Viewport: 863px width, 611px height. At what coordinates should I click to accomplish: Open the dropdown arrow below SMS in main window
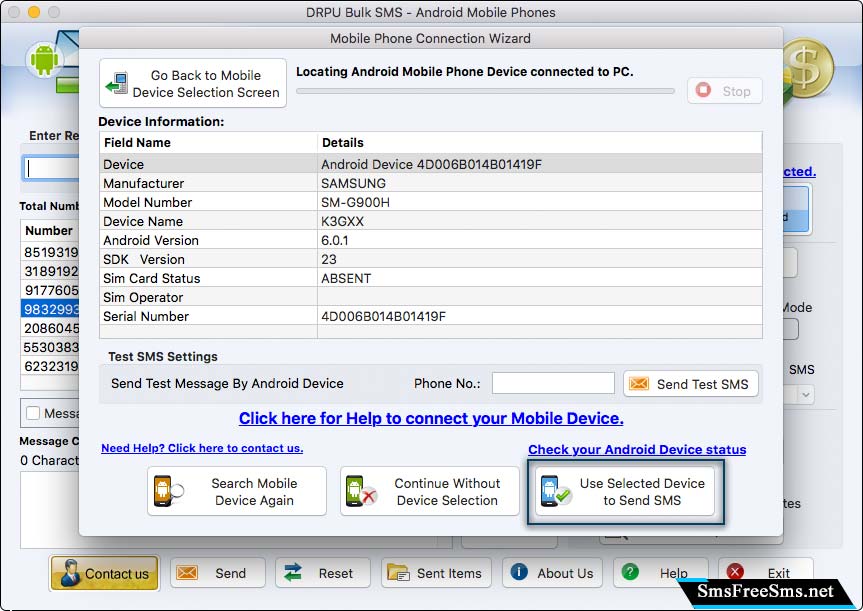[806, 395]
